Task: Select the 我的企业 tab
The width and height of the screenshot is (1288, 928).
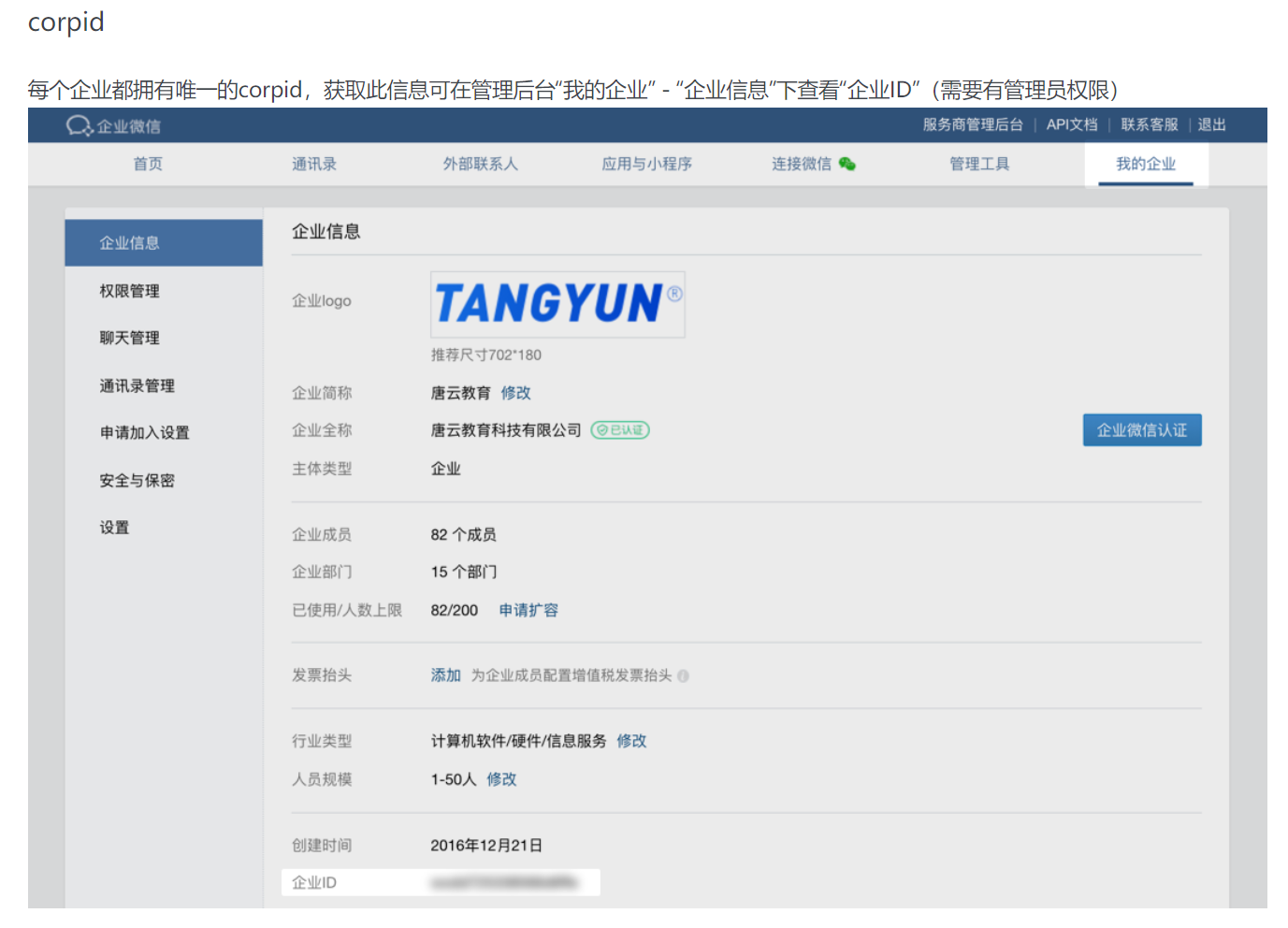Action: coord(1146,164)
